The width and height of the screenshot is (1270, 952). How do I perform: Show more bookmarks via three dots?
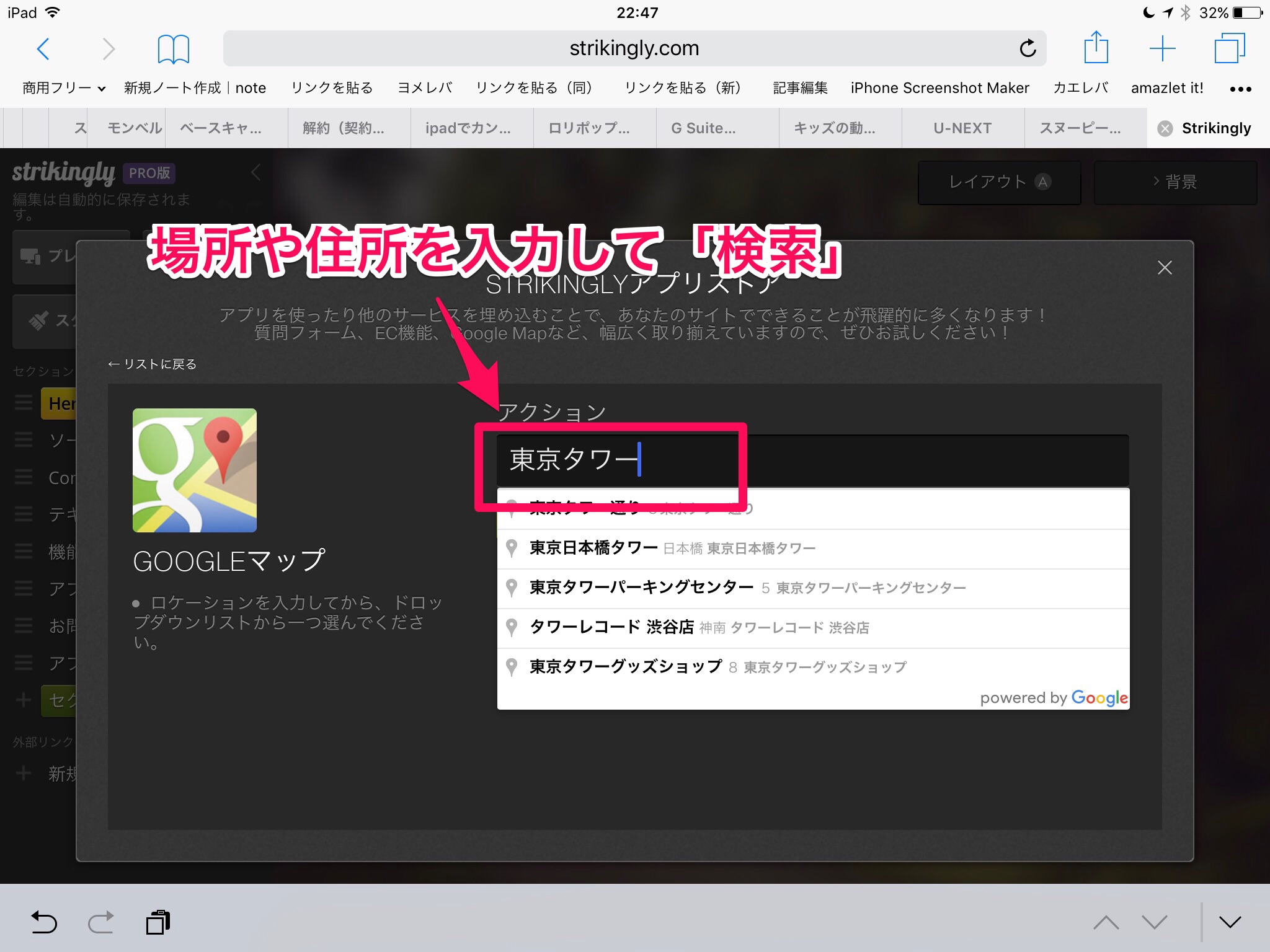[1240, 89]
